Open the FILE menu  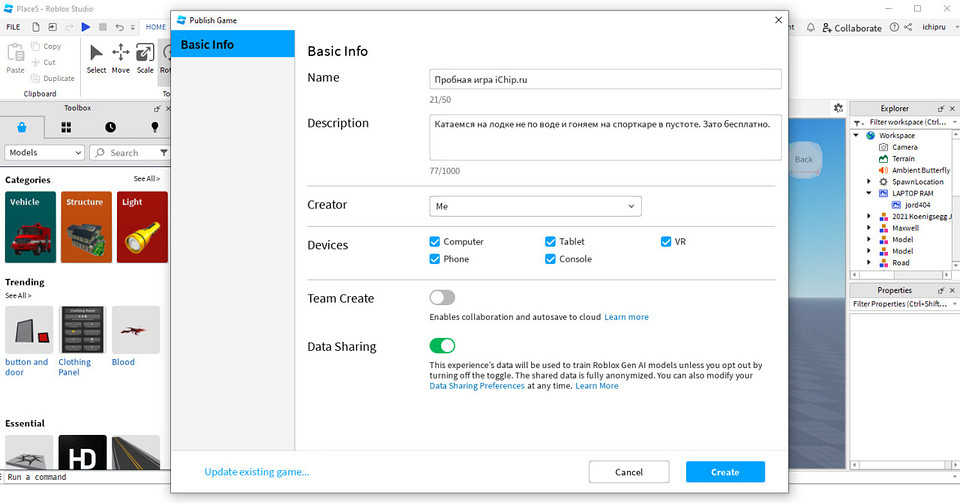[14, 27]
